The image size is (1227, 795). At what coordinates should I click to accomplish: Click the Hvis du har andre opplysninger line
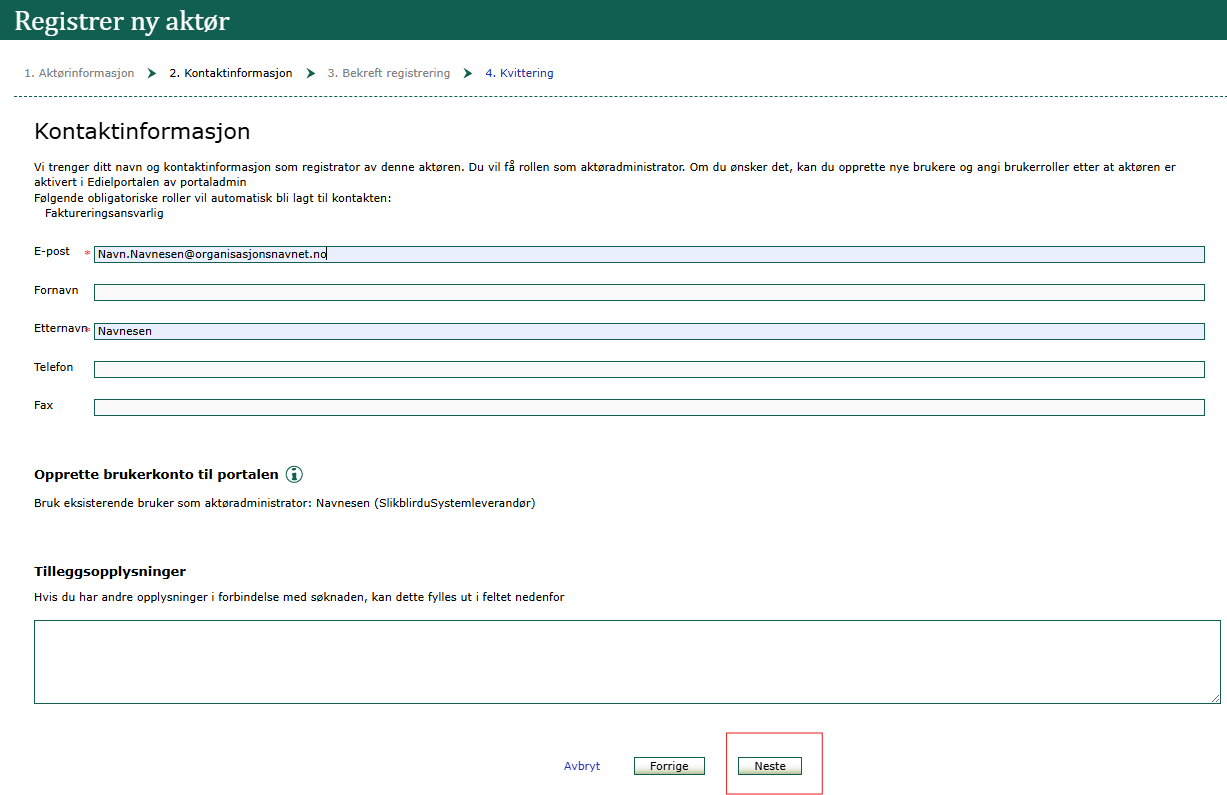[x=299, y=597]
